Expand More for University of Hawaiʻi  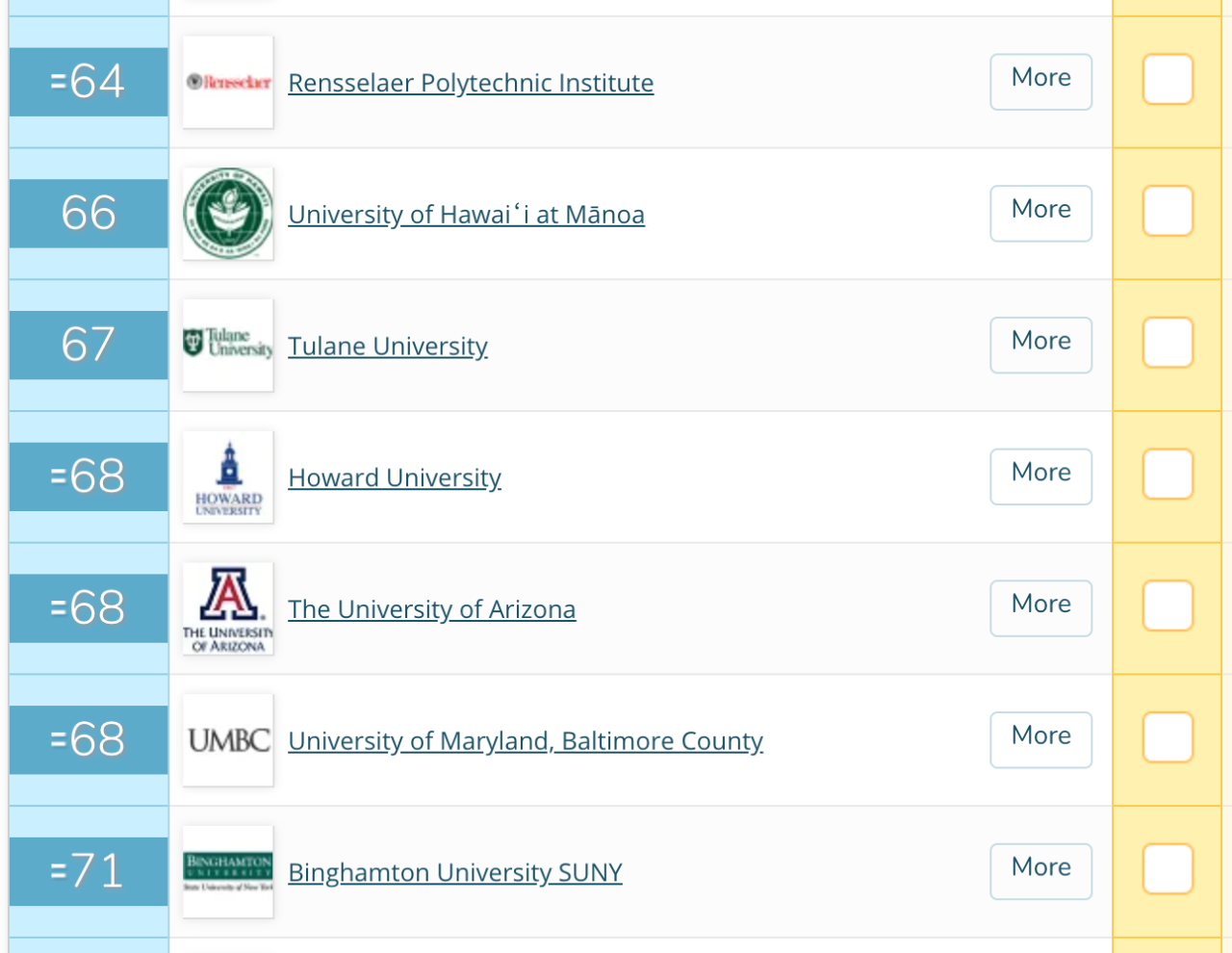click(1040, 213)
